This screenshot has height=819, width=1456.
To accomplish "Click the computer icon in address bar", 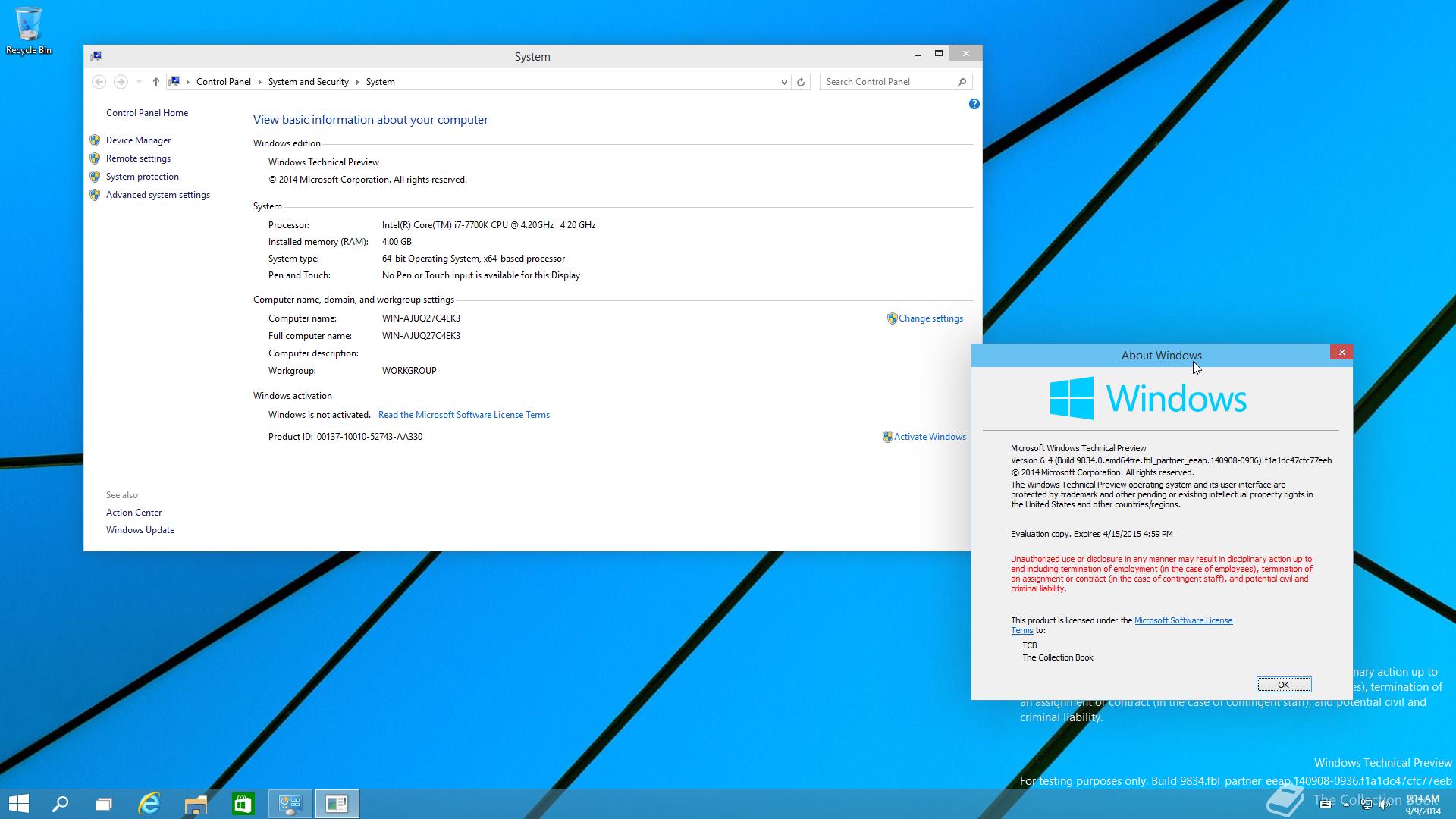I will point(174,82).
